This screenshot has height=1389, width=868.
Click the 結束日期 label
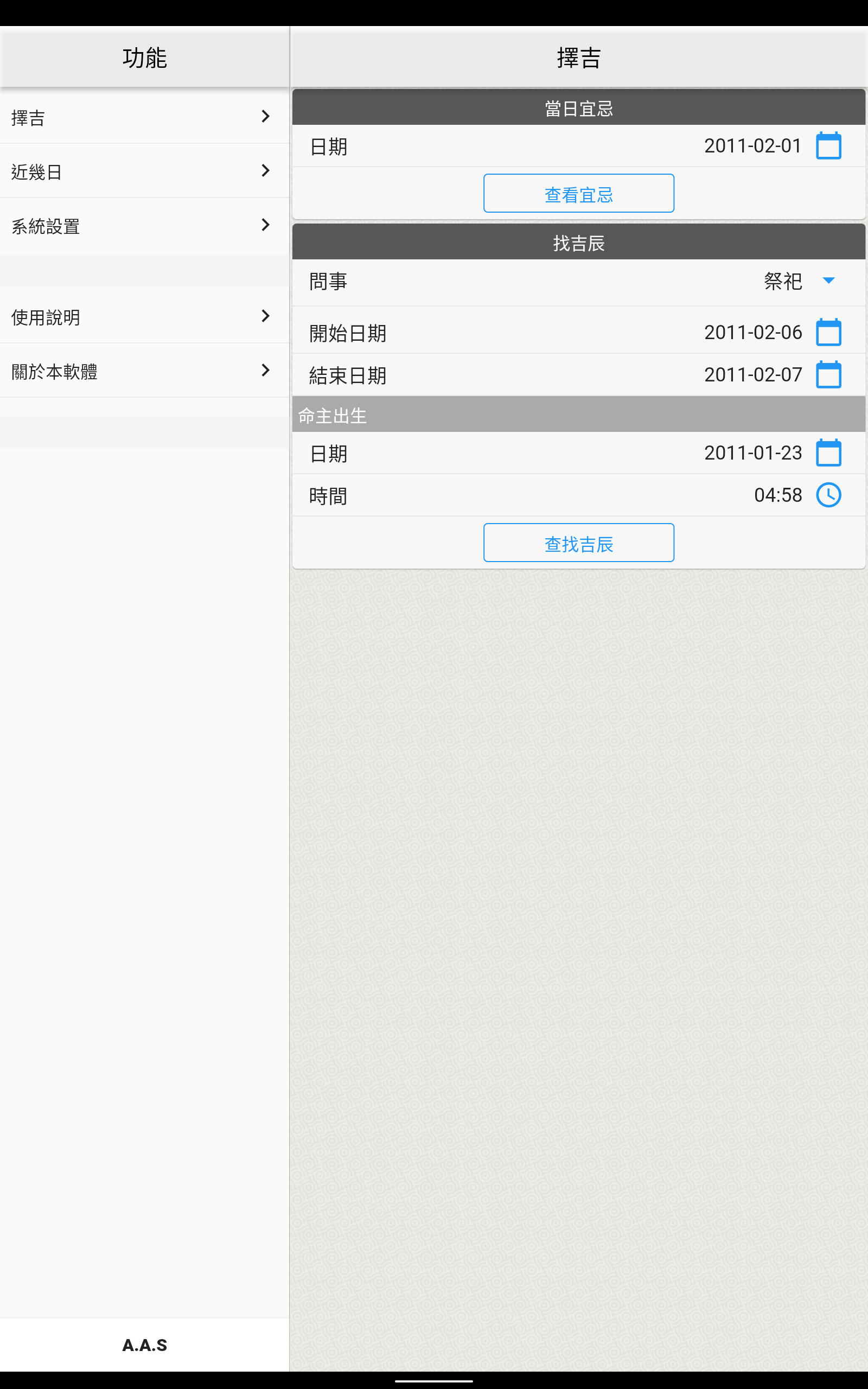pos(348,375)
